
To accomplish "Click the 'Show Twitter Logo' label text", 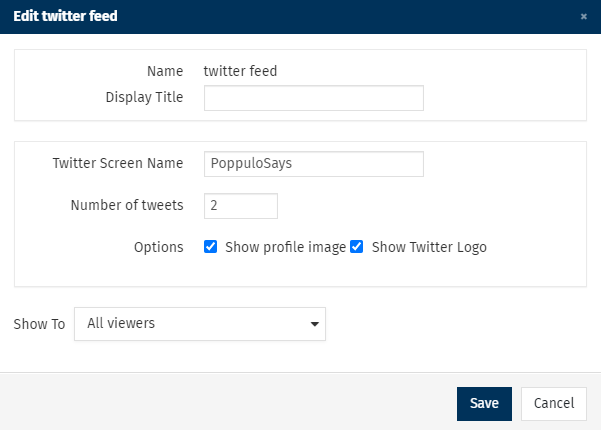I will point(429,247).
